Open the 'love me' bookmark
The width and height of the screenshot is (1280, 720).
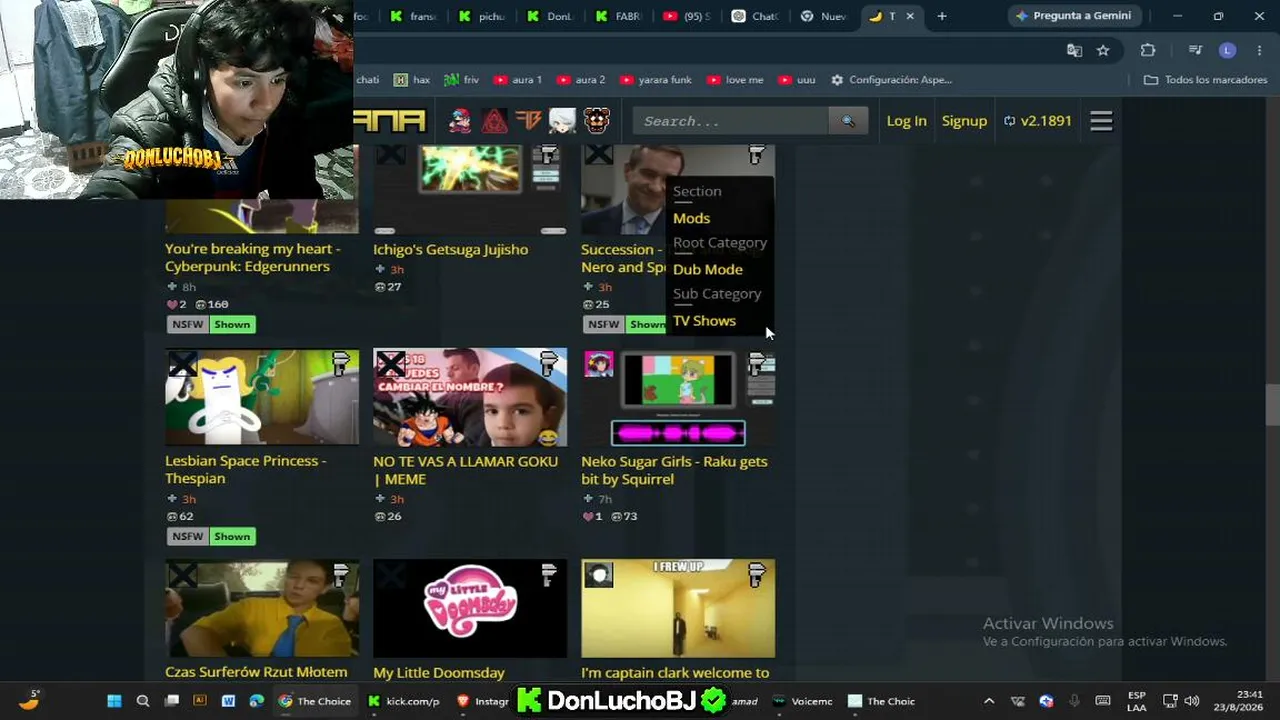[735, 80]
